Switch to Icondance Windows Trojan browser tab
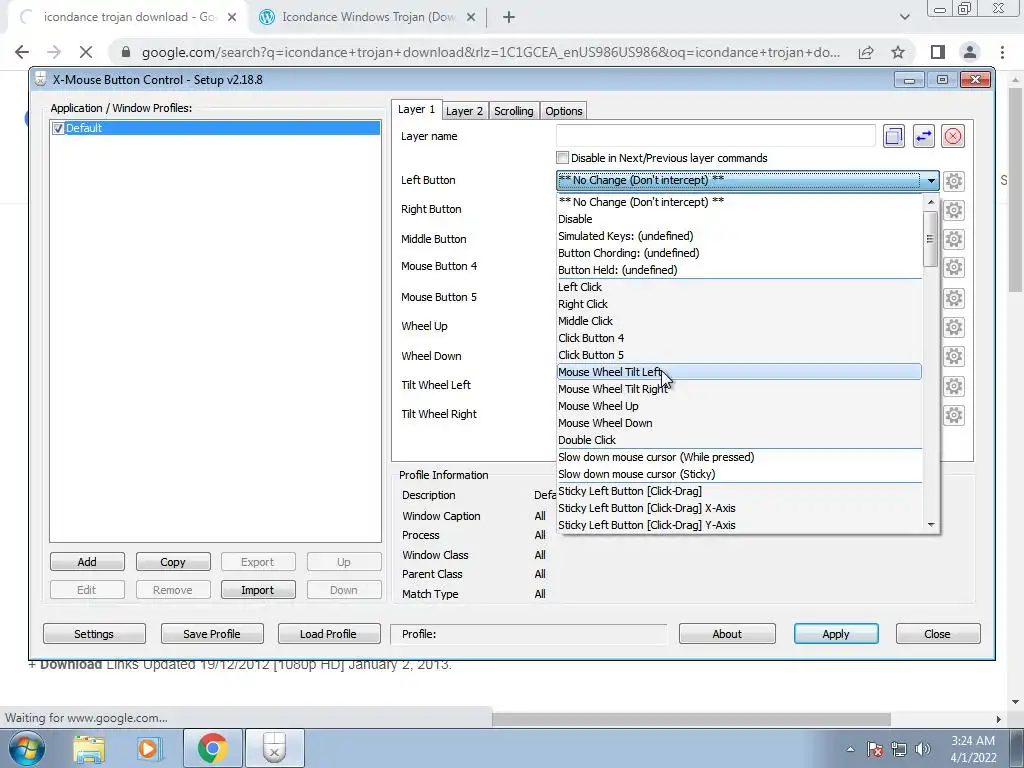The height and width of the screenshot is (768, 1024). [368, 18]
